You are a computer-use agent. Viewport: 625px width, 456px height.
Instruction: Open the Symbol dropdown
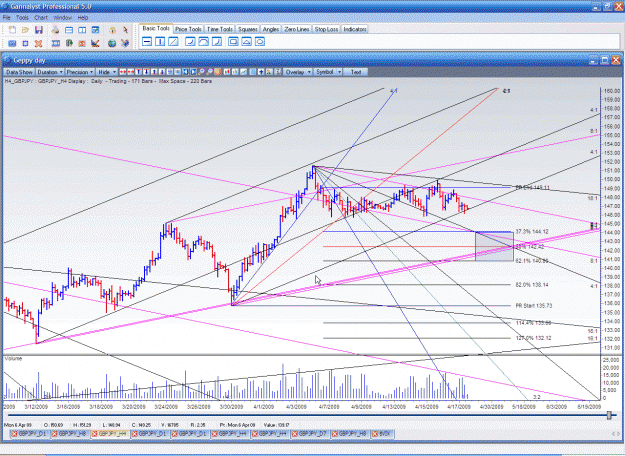(x=328, y=72)
